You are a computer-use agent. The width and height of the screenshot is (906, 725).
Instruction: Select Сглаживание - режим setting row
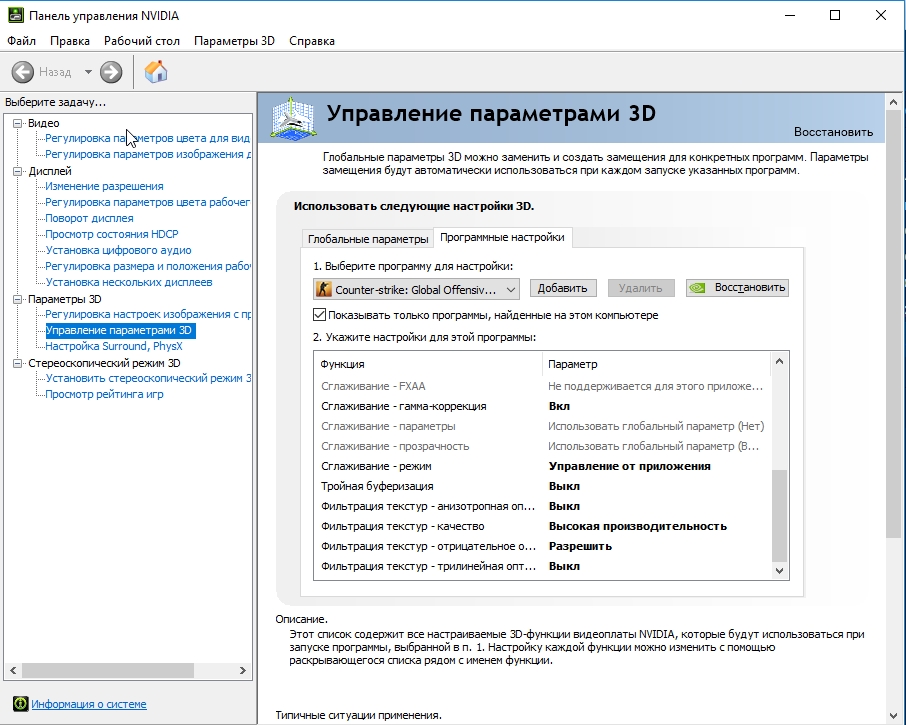[542, 466]
